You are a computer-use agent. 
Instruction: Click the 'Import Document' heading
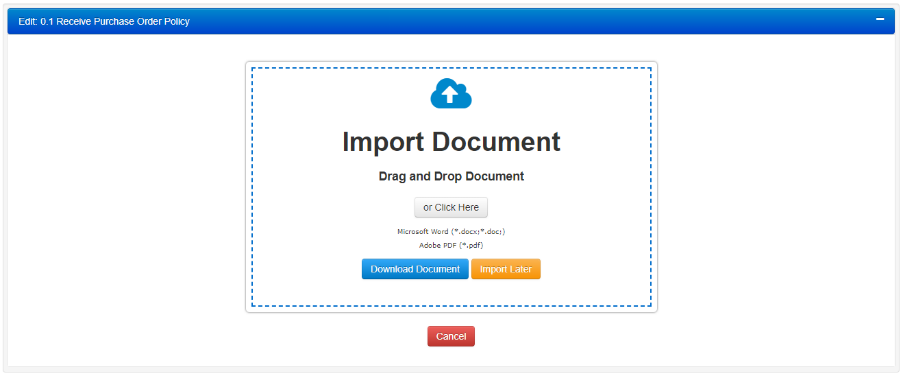tap(451, 142)
